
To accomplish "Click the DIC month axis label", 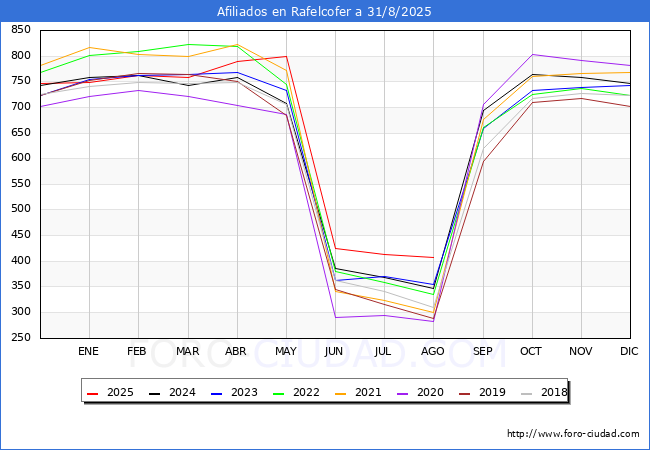I will [630, 352].
